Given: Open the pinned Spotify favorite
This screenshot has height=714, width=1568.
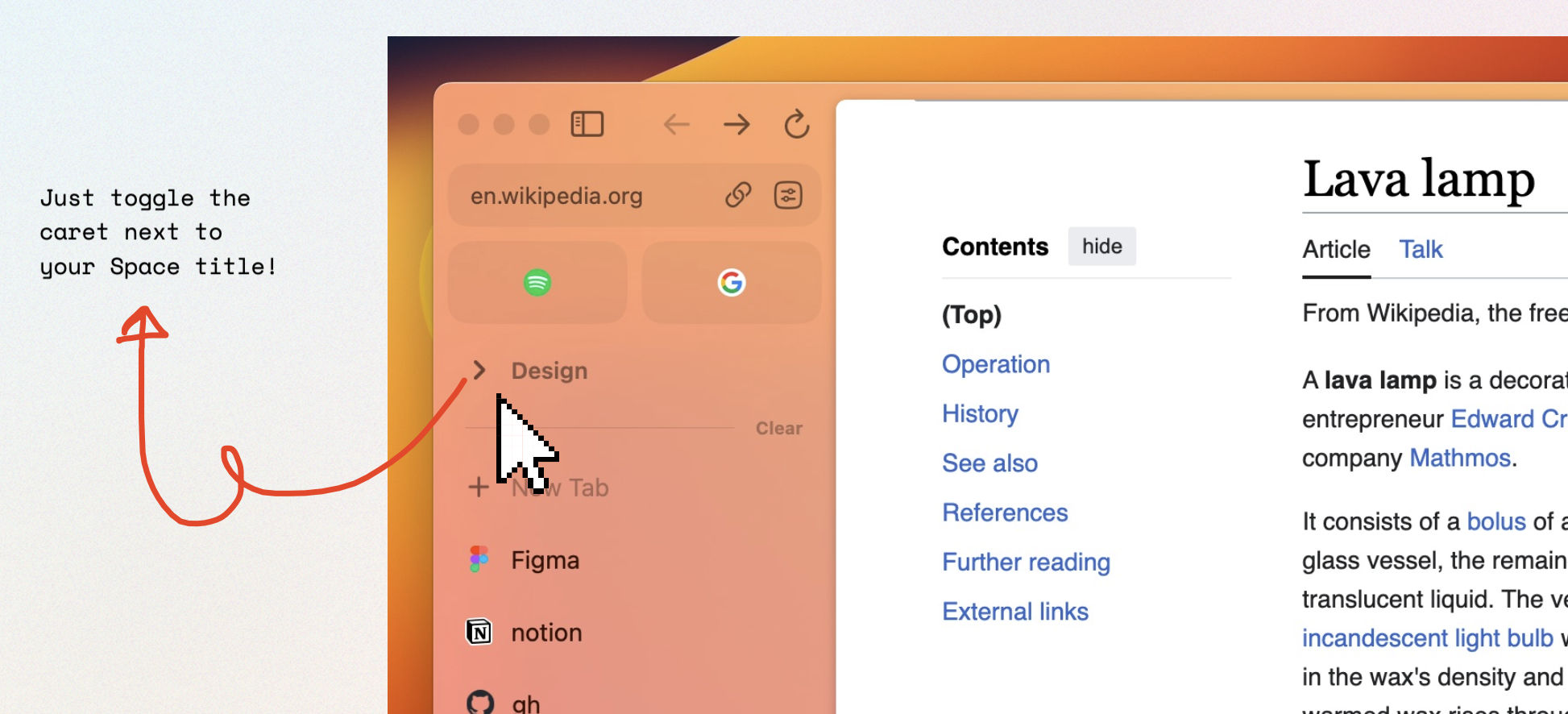Looking at the screenshot, I should pos(537,282).
